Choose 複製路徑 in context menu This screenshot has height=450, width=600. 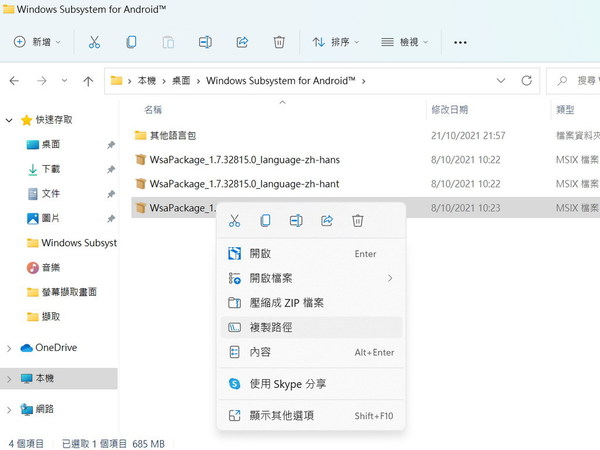pos(311,327)
